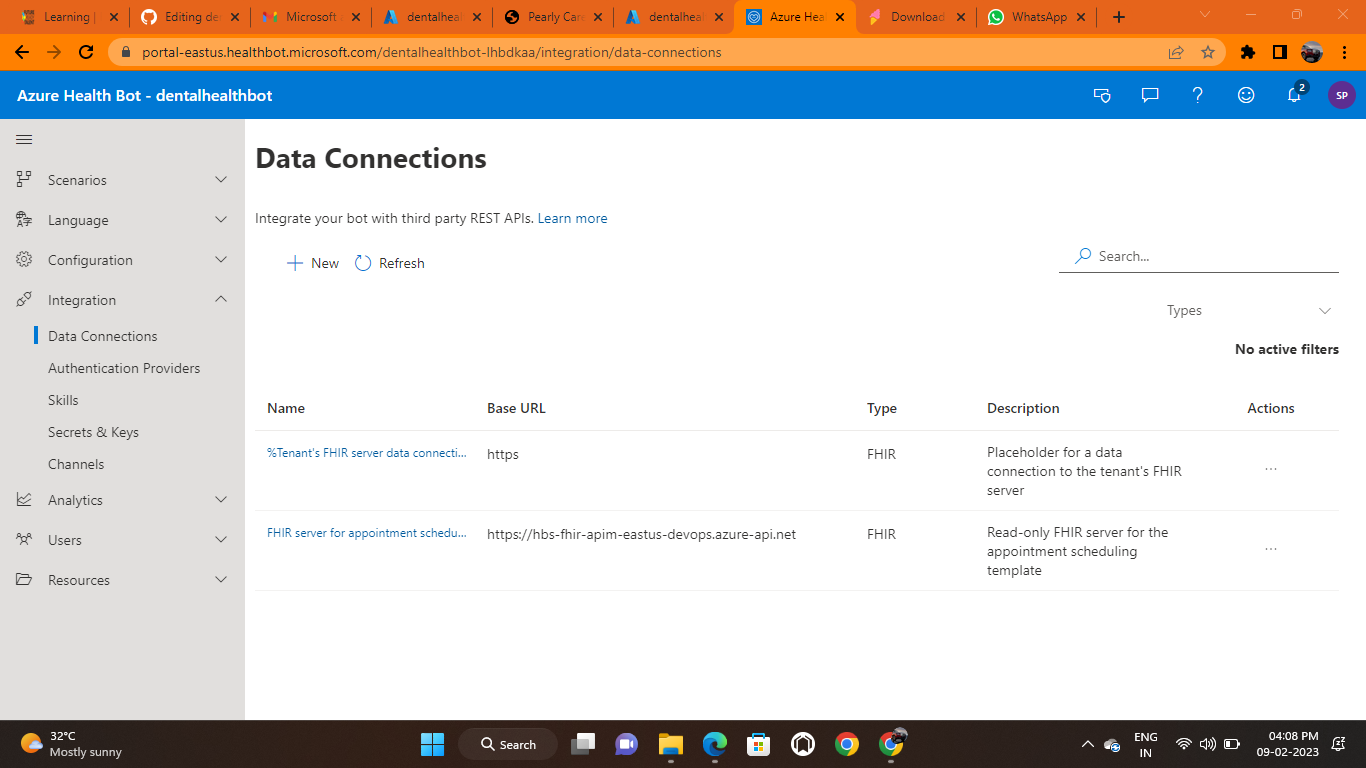The image size is (1366, 768).
Task: Click the Integration plug icon
Action: [x=24, y=300]
